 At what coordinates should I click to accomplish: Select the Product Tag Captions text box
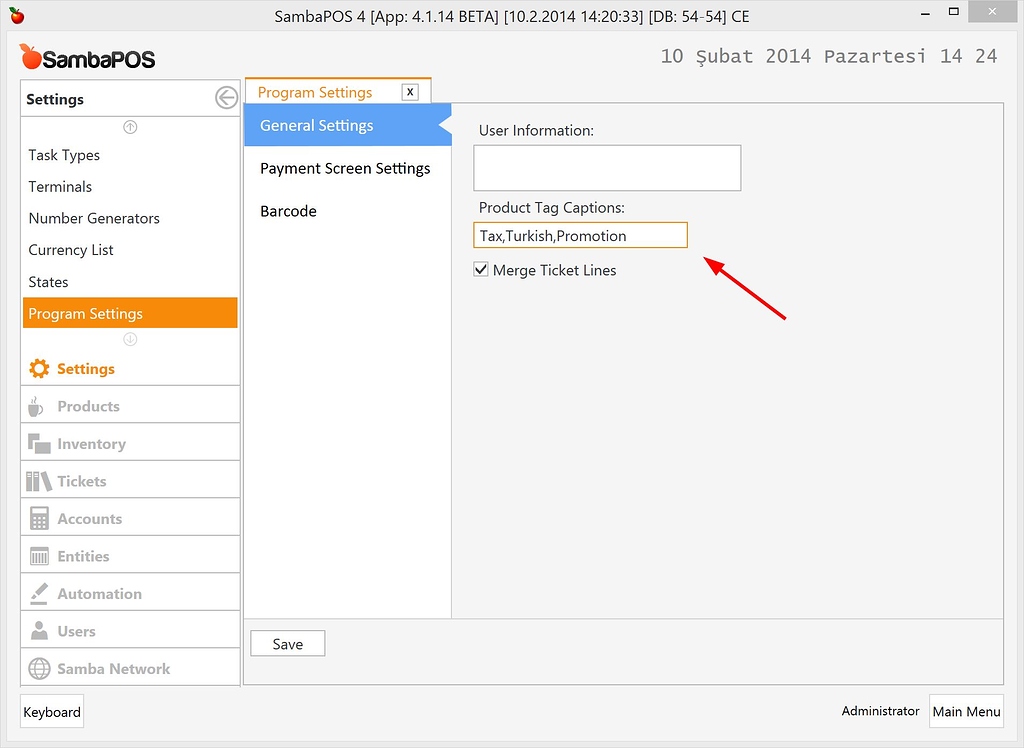579,235
